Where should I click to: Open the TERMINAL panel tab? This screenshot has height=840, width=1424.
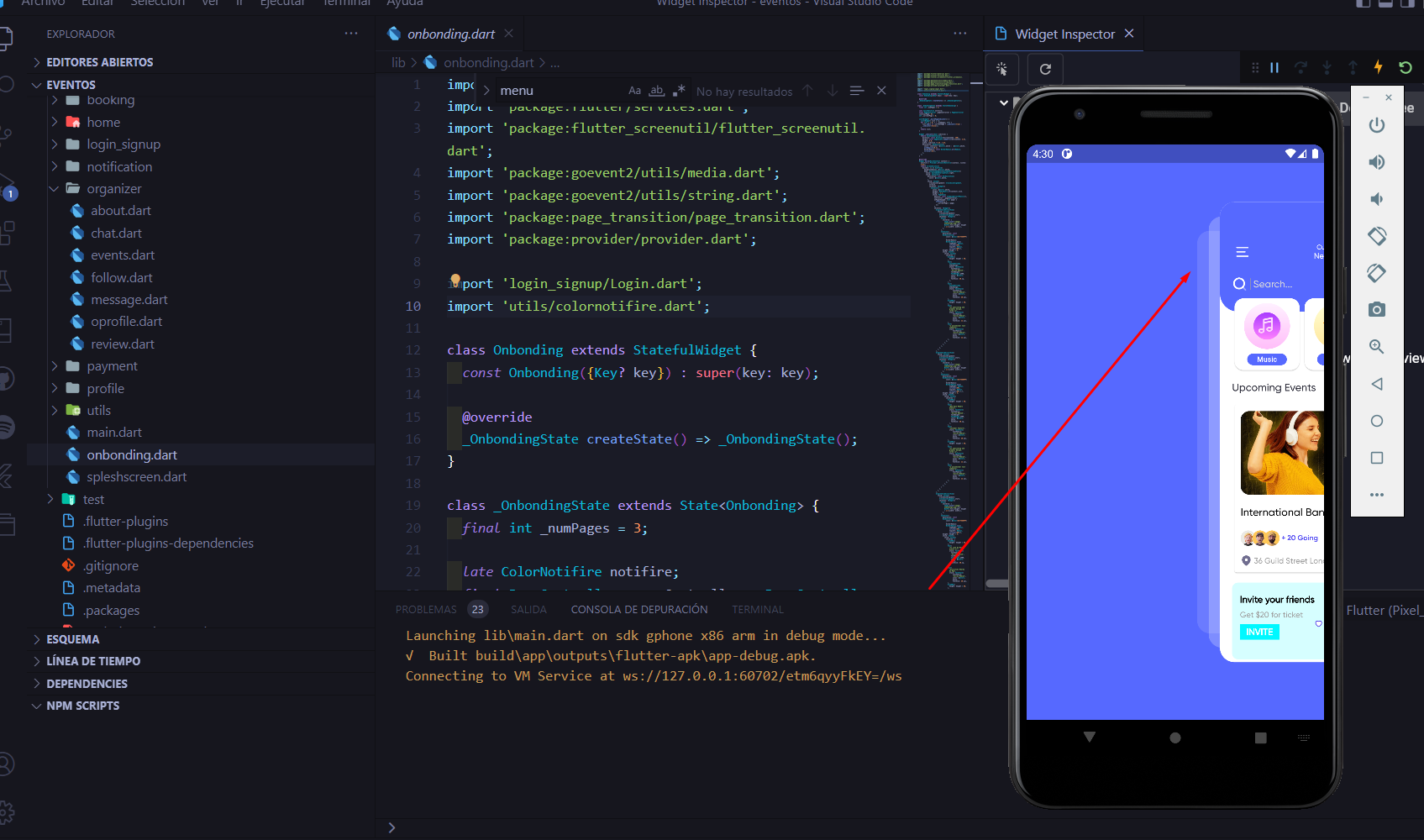tap(757, 609)
